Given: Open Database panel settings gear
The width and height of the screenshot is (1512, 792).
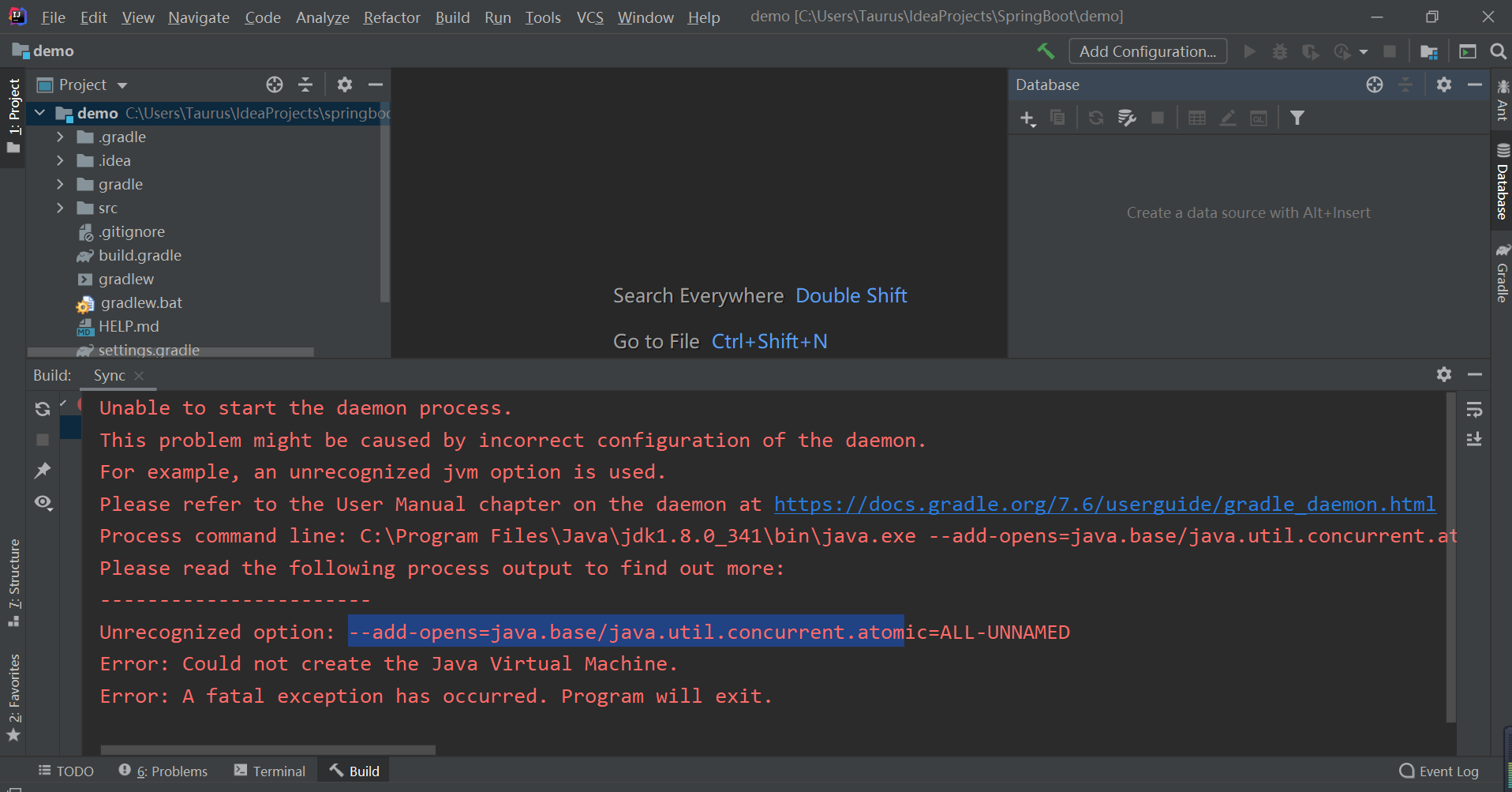Looking at the screenshot, I should click(x=1444, y=84).
